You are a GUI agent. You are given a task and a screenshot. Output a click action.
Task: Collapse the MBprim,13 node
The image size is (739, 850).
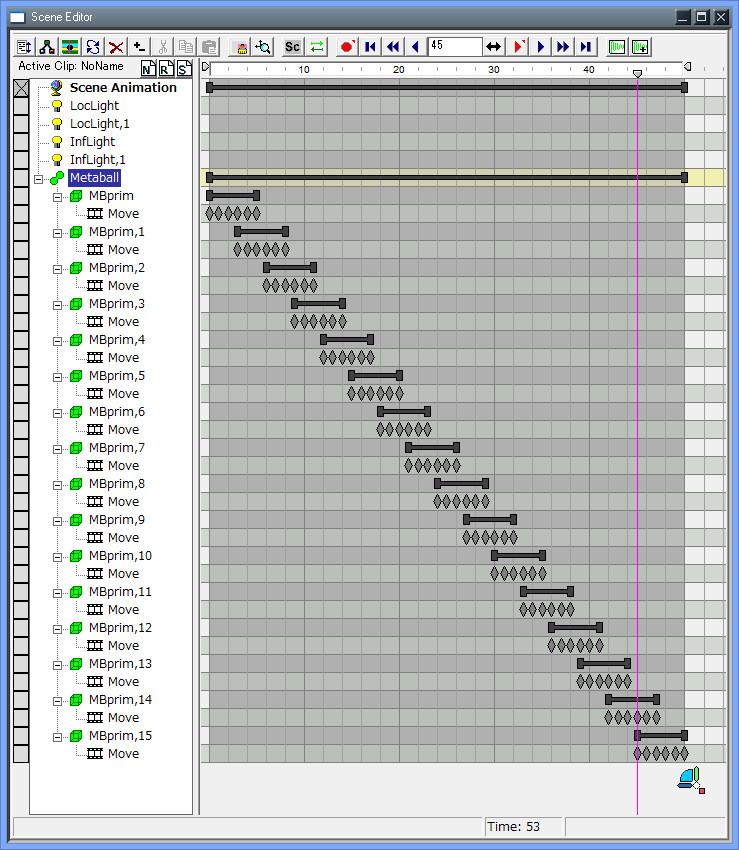57,665
